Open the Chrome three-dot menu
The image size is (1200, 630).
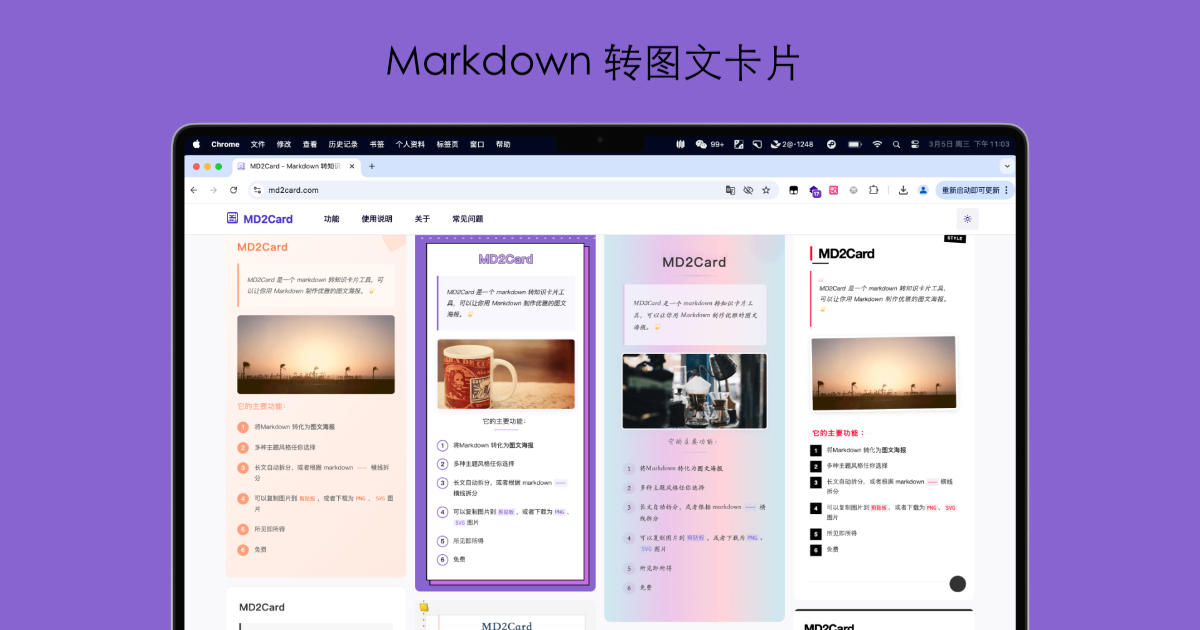click(x=1006, y=190)
